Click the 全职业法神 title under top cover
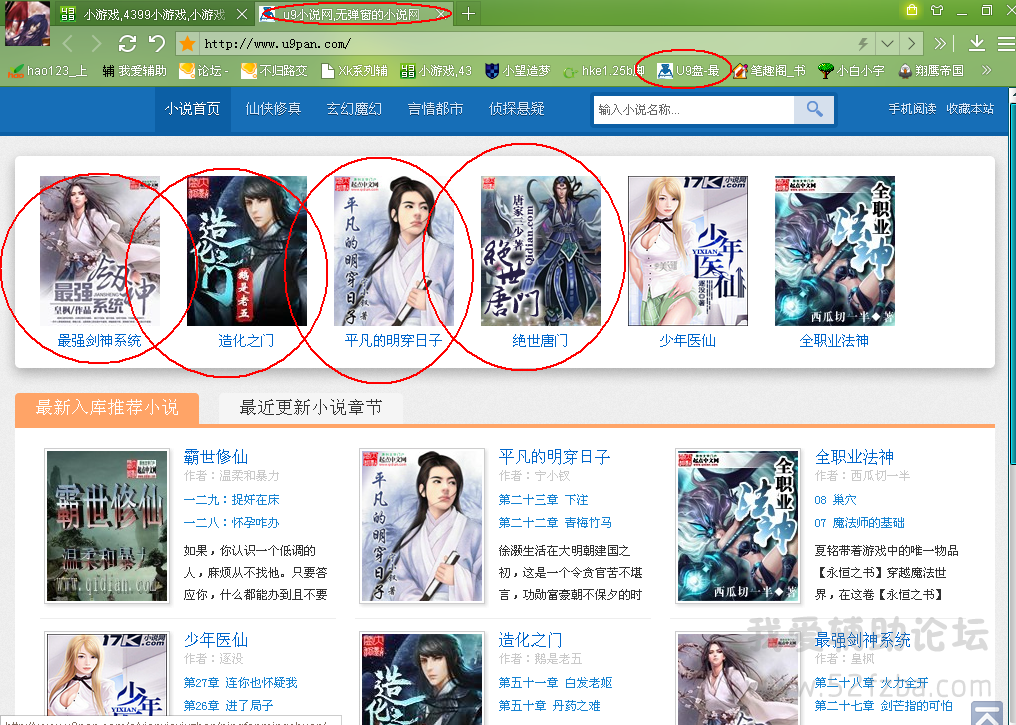The width and height of the screenshot is (1016, 725). coord(834,341)
